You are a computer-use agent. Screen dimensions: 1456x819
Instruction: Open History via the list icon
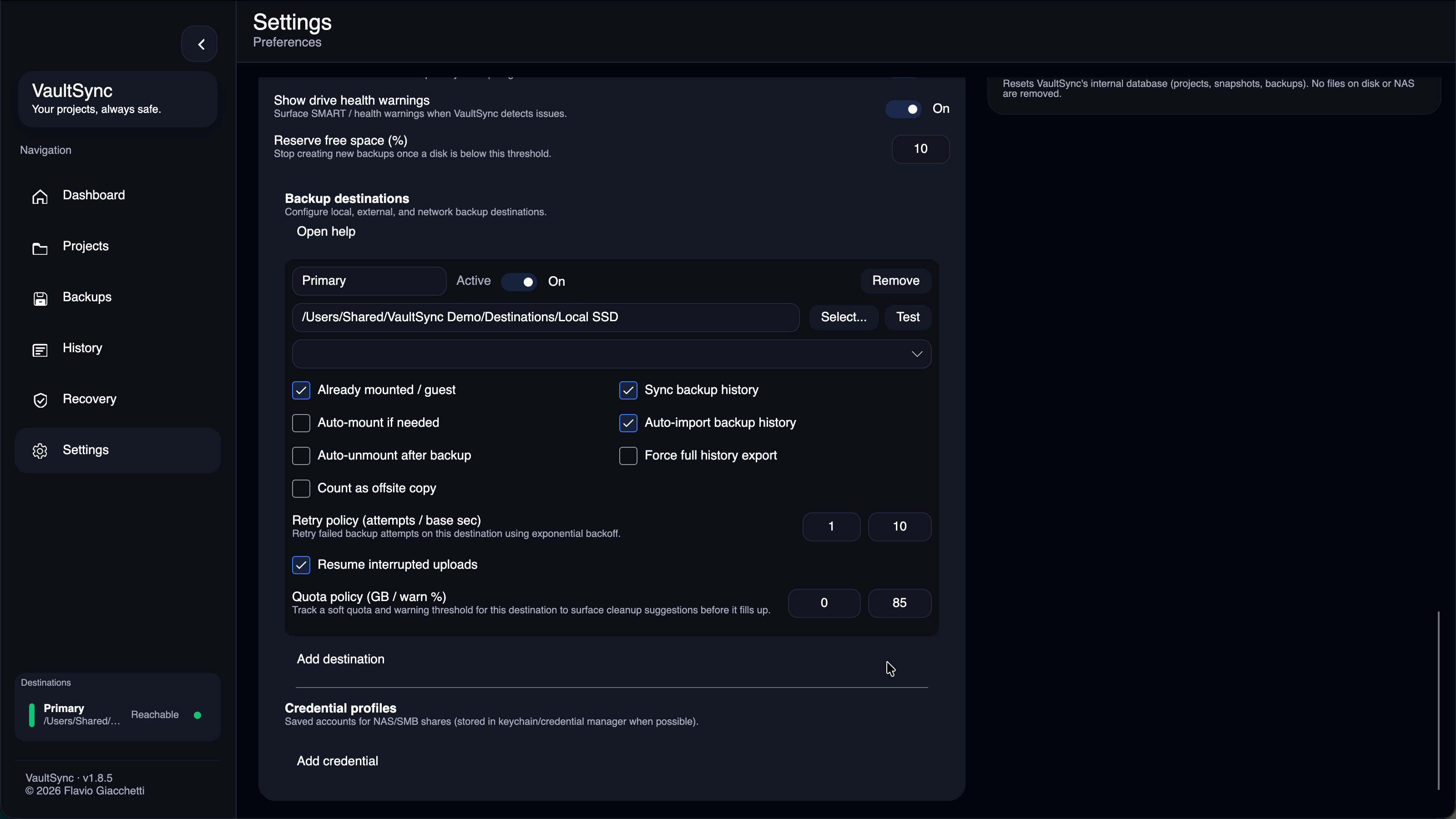[x=40, y=349]
